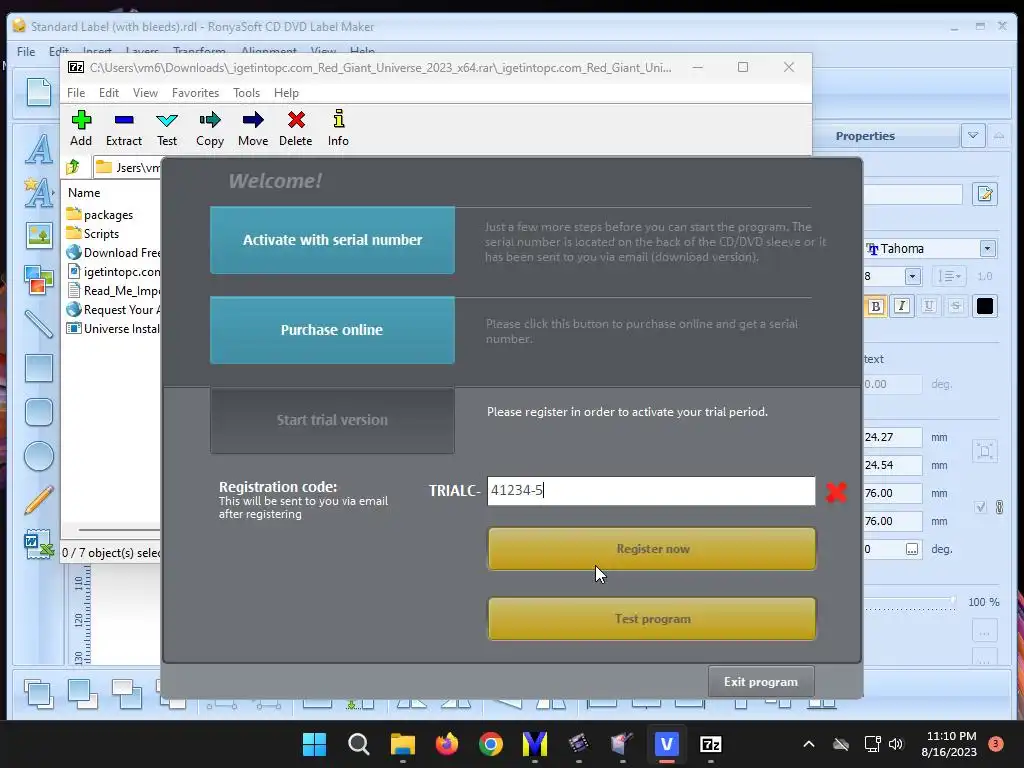Create a new document in Label Maker
This screenshot has height=768, width=1024.
pos(39,92)
